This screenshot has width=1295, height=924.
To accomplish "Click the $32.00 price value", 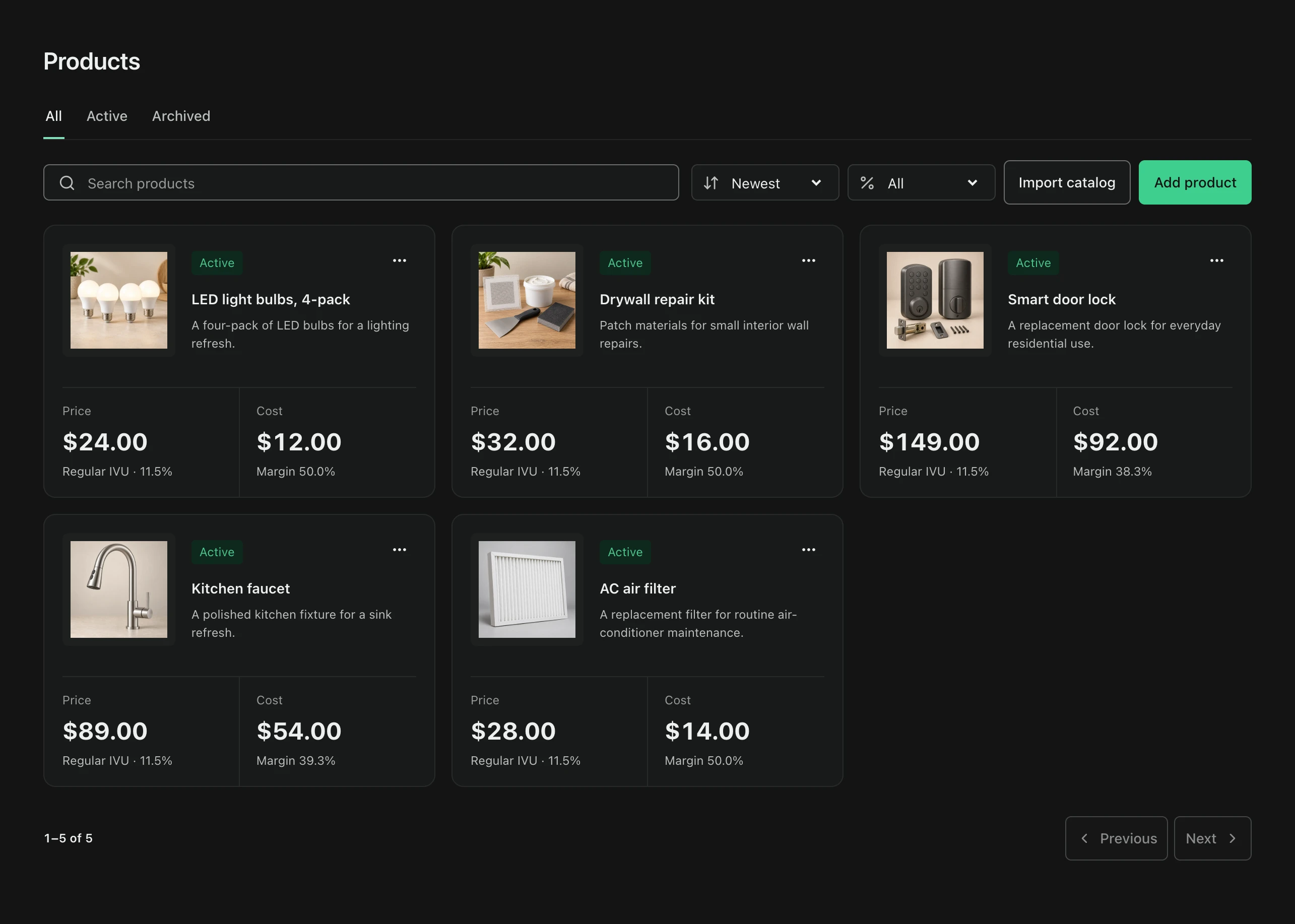I will point(513,442).
